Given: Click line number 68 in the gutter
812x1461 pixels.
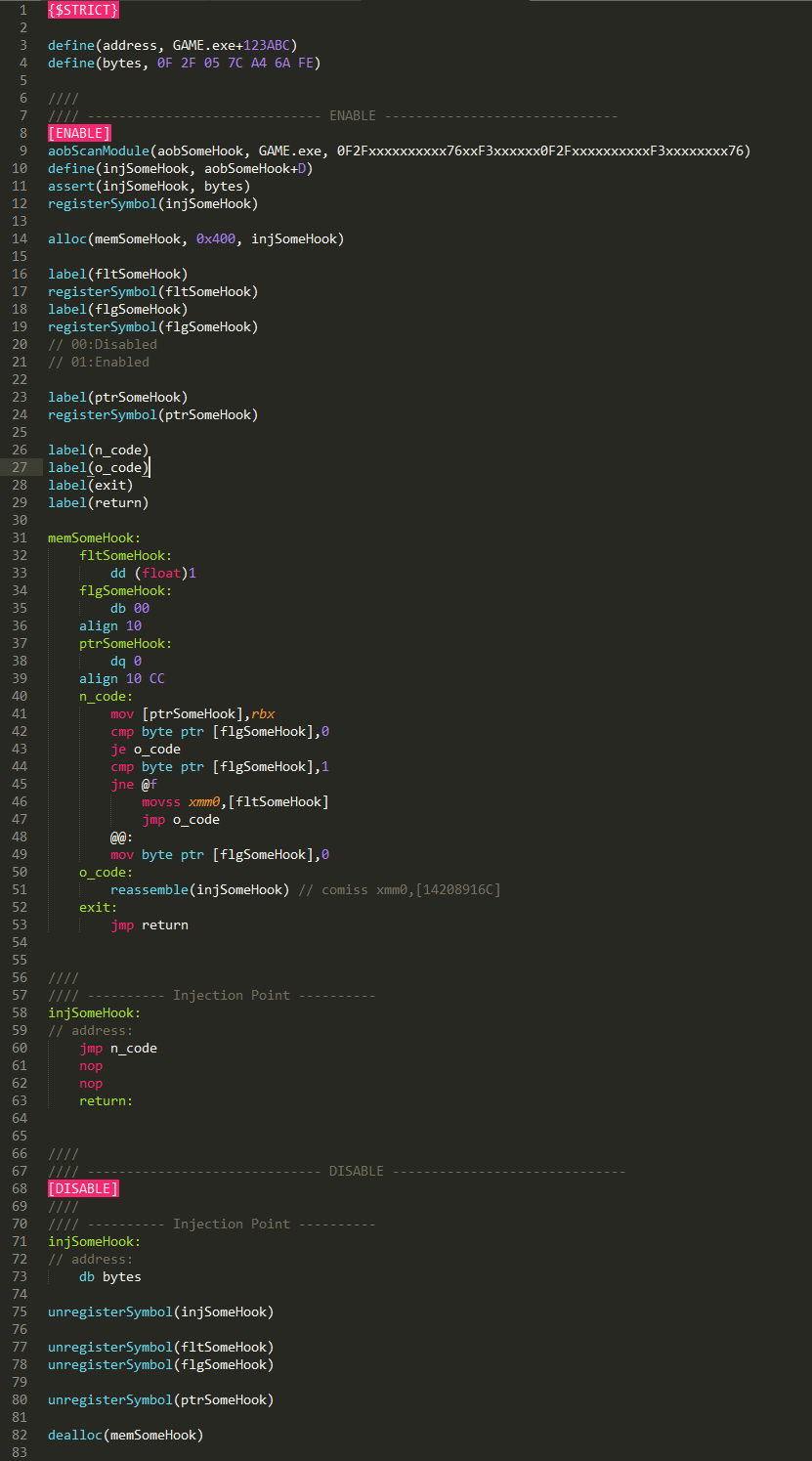Looking at the screenshot, I should point(21,1188).
